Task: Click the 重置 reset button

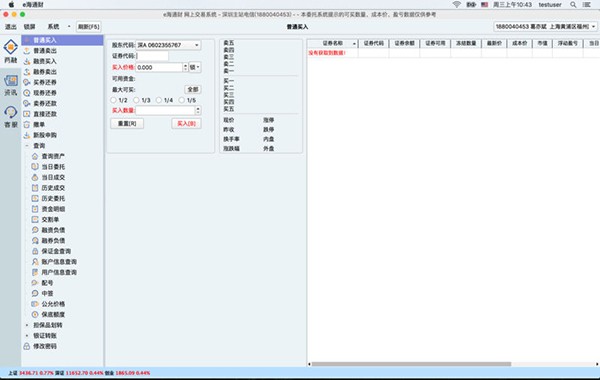Action: tap(127, 124)
